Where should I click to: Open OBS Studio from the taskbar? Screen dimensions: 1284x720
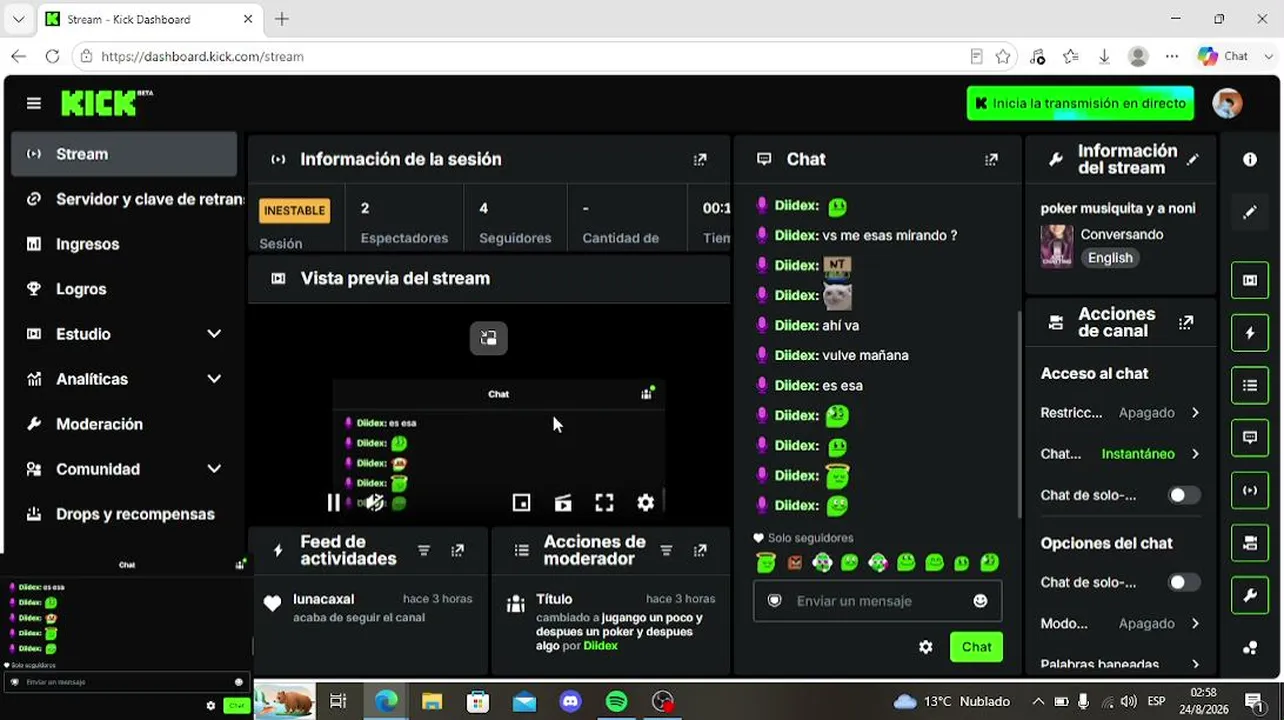pyautogui.click(x=663, y=702)
